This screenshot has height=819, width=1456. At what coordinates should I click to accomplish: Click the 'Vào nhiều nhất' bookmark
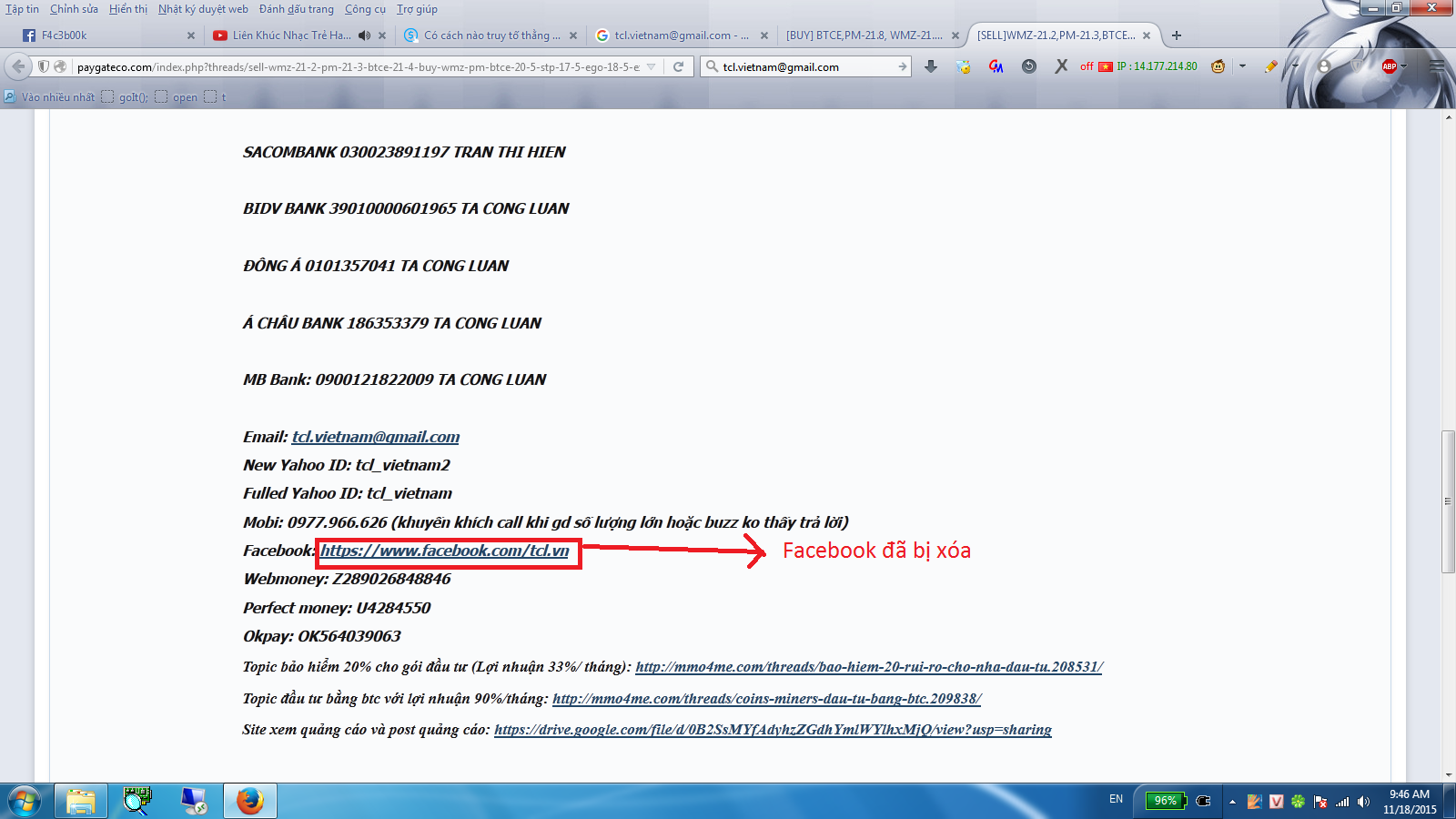[x=50, y=97]
